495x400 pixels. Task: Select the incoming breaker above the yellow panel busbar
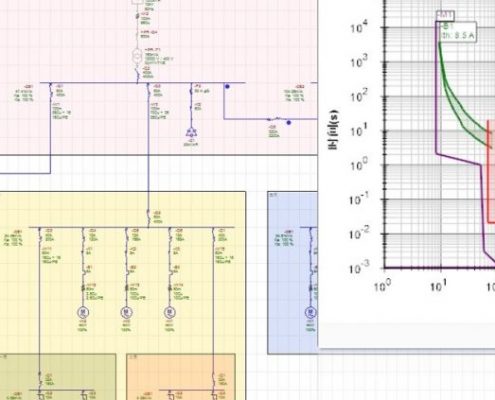(148, 215)
